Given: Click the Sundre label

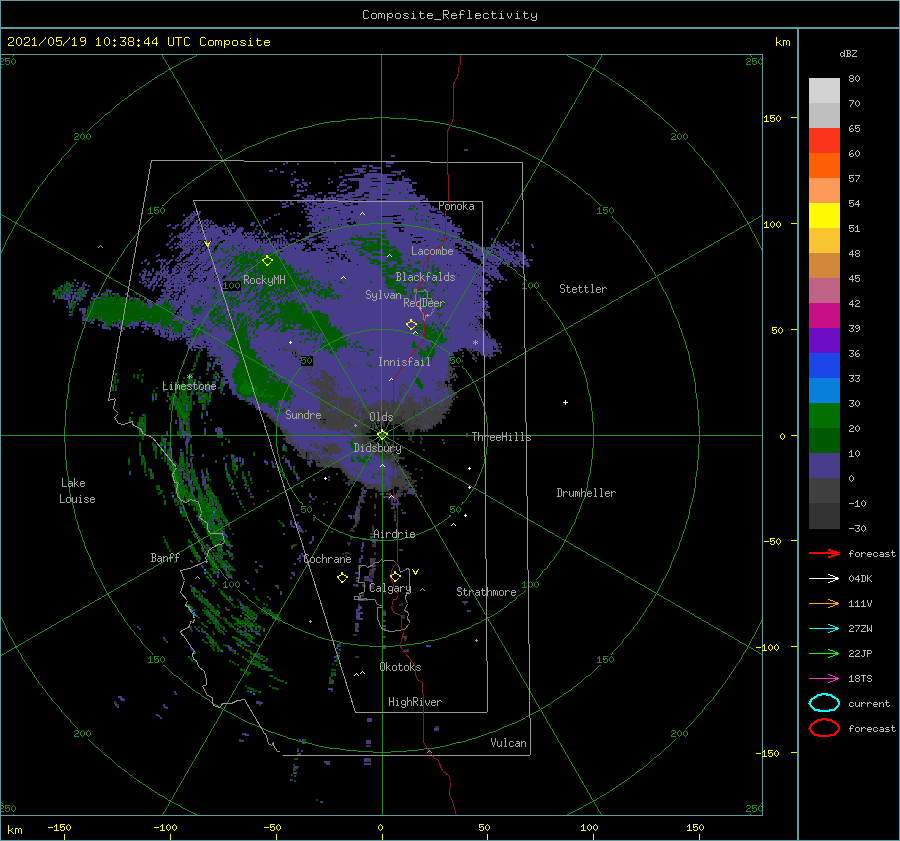Looking at the screenshot, I should [303, 414].
